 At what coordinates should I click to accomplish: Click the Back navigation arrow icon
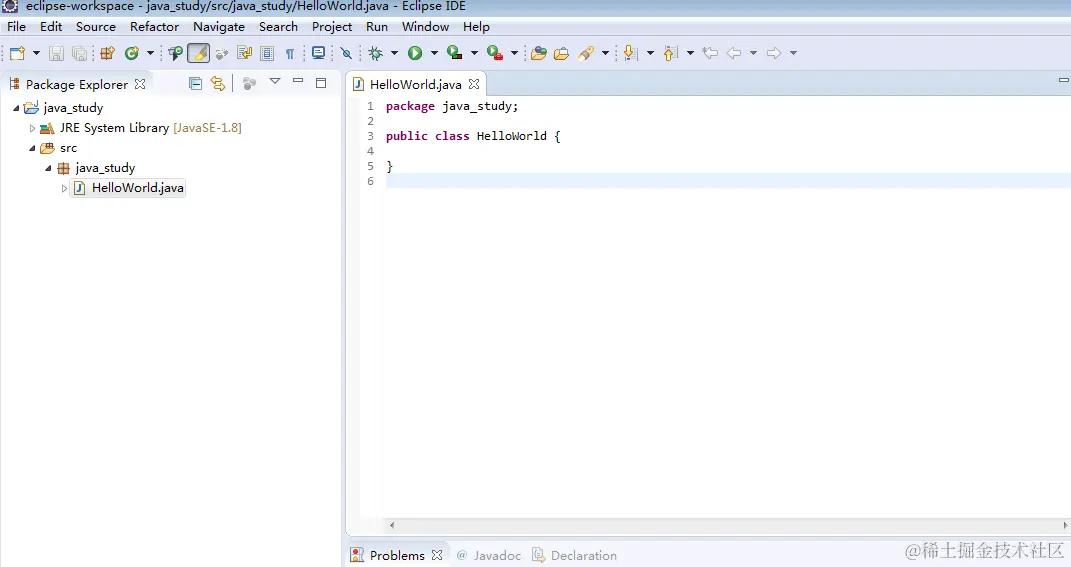734,53
